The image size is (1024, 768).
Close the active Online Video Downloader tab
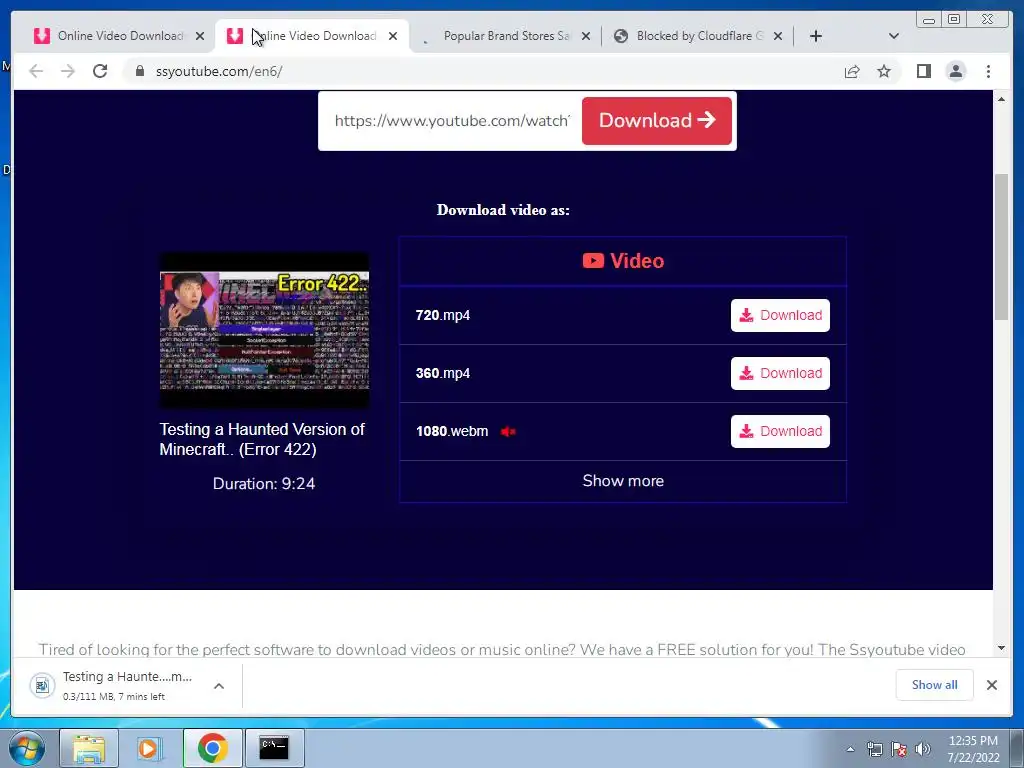tap(392, 36)
